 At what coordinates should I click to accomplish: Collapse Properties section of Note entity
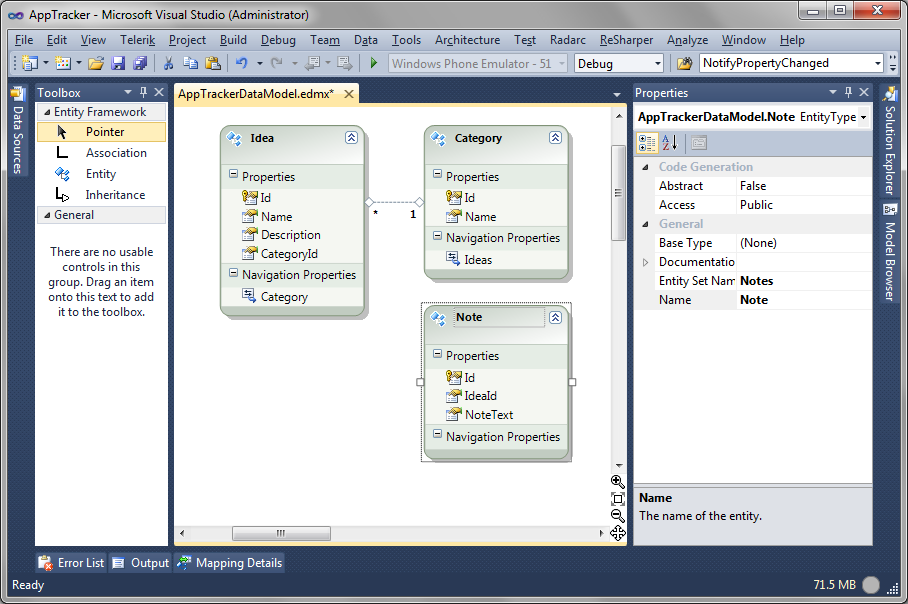click(437, 353)
